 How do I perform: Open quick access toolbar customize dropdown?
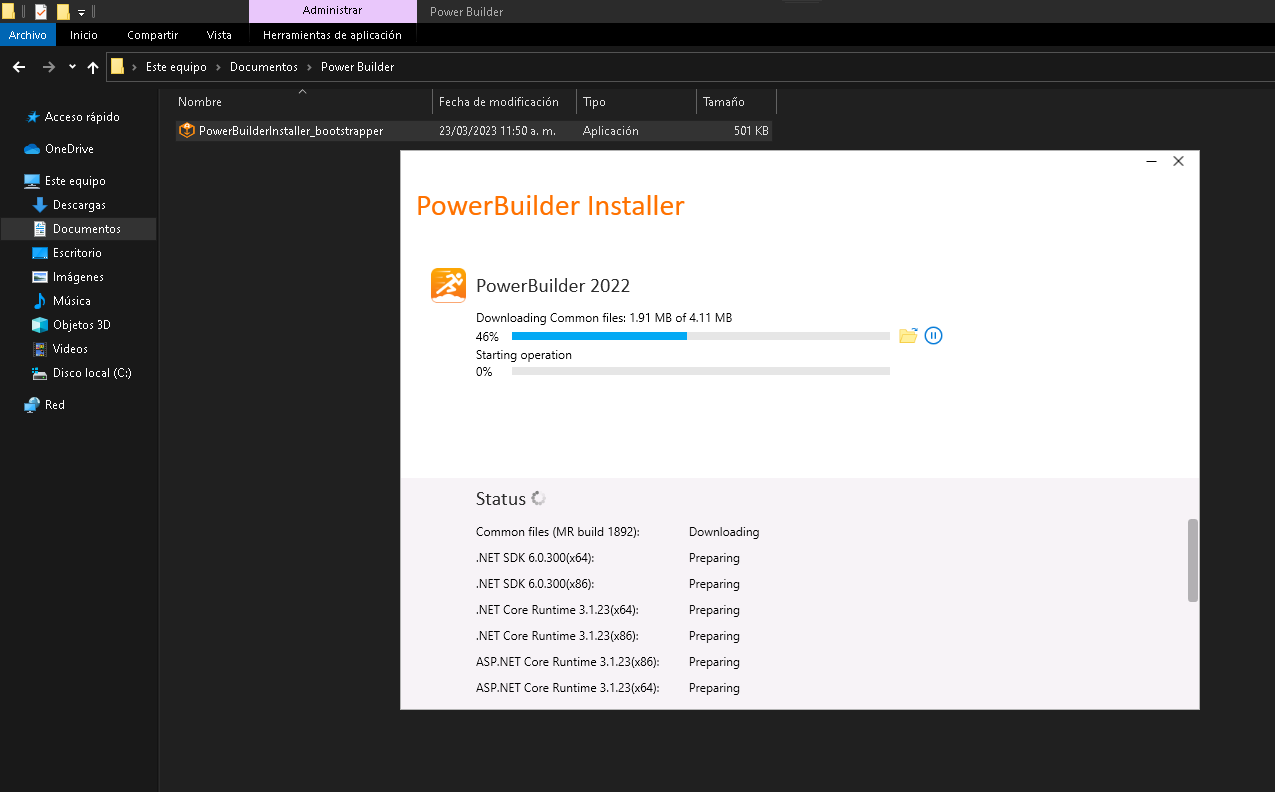(x=82, y=12)
